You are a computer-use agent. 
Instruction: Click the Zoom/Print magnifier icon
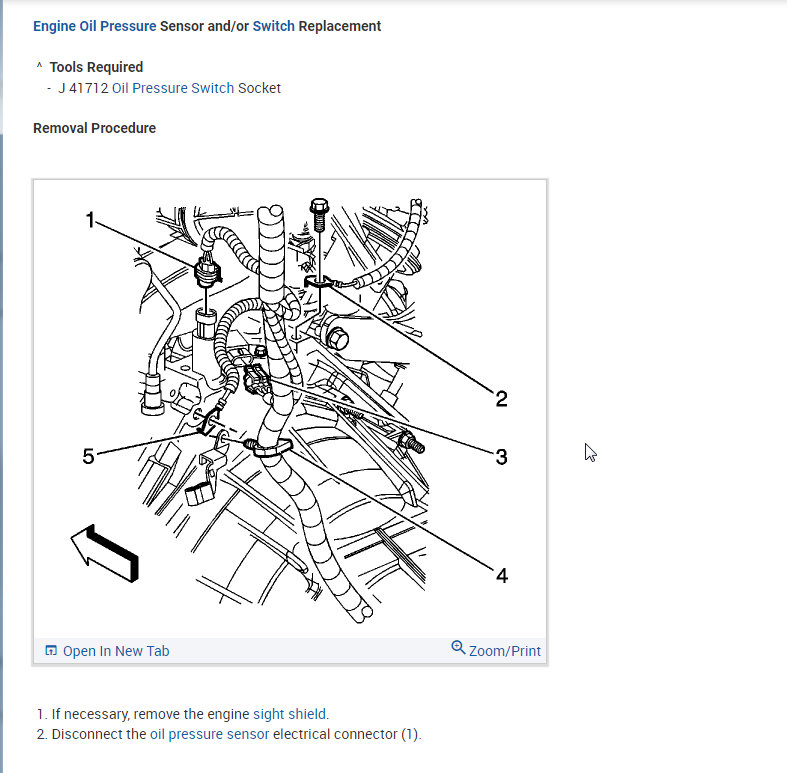[458, 648]
